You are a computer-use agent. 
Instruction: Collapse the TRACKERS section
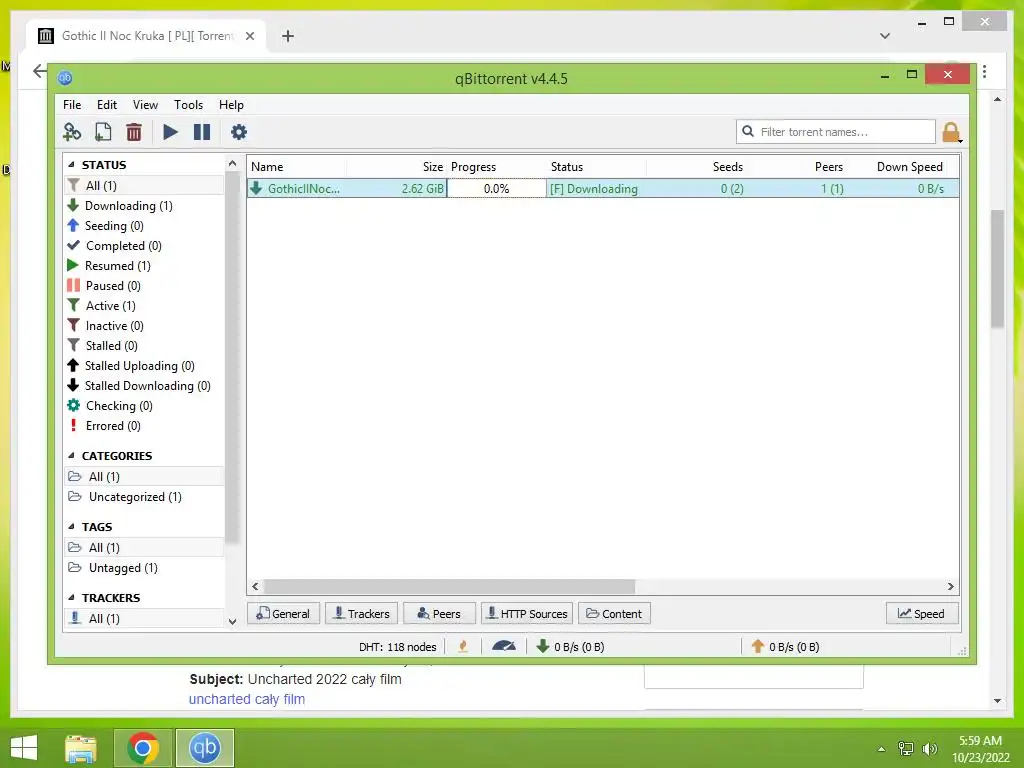[71, 598]
